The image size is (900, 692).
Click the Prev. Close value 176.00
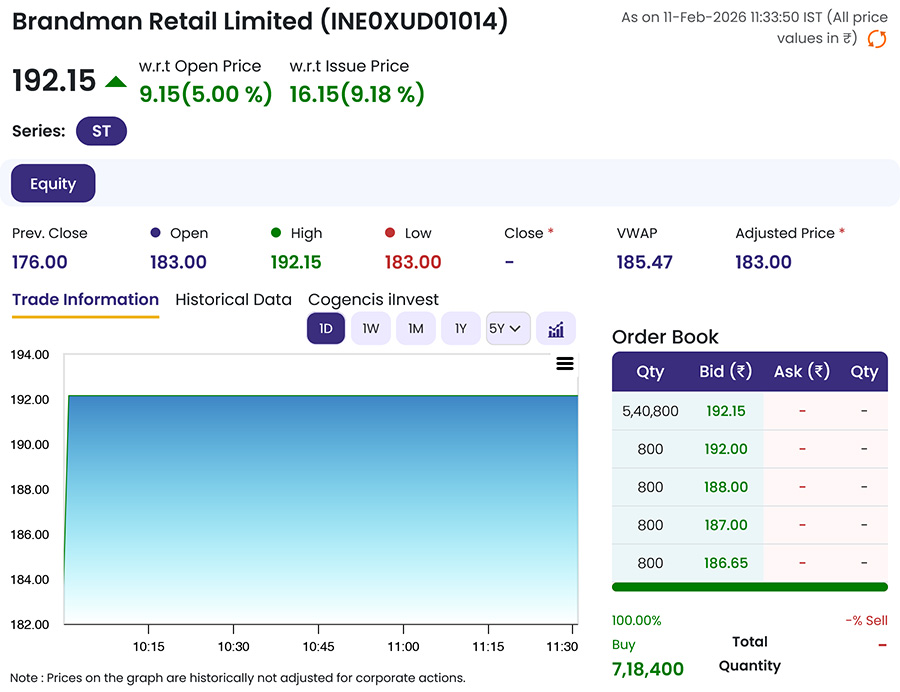40,262
